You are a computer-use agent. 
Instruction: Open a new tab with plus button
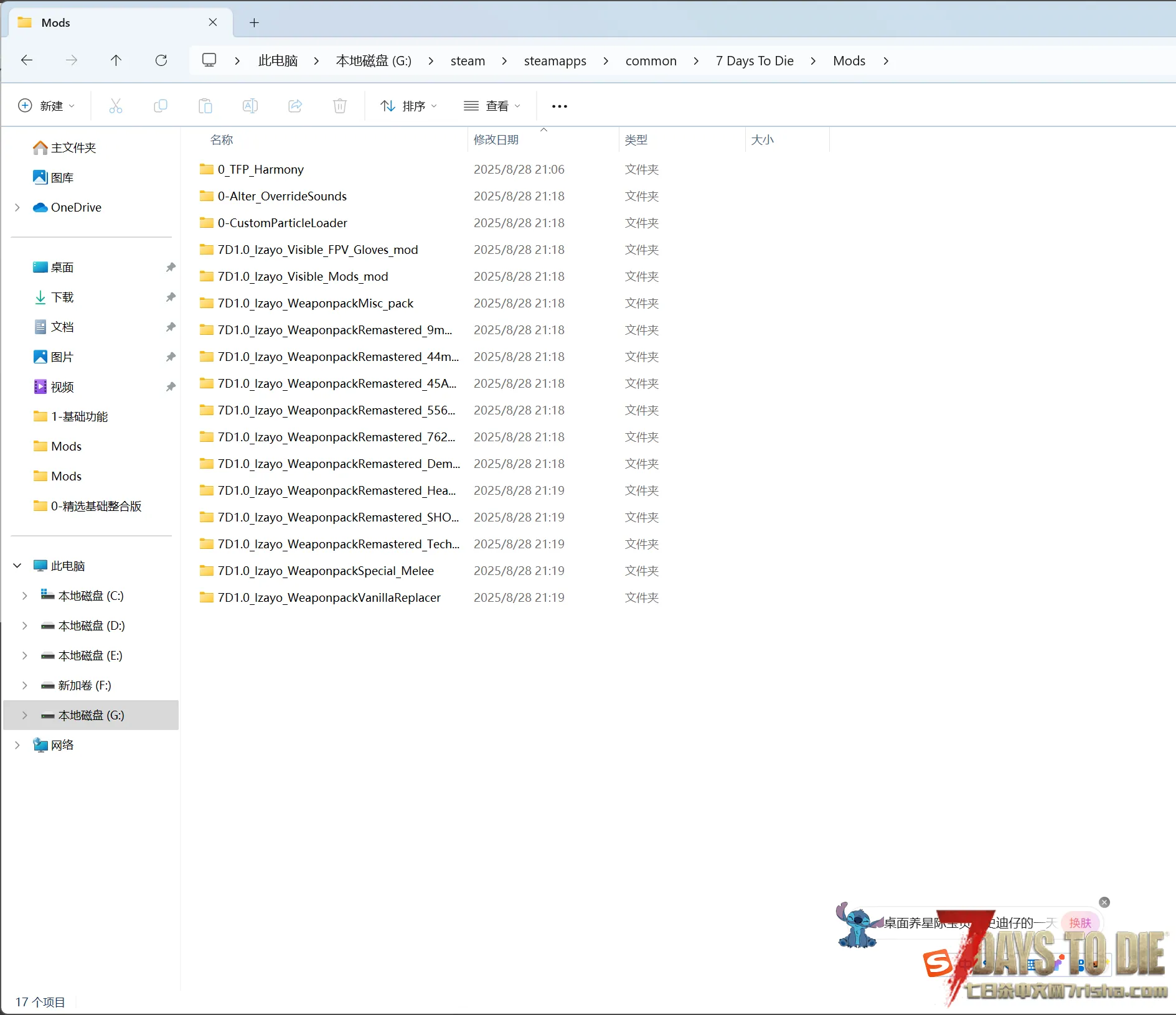(x=254, y=23)
